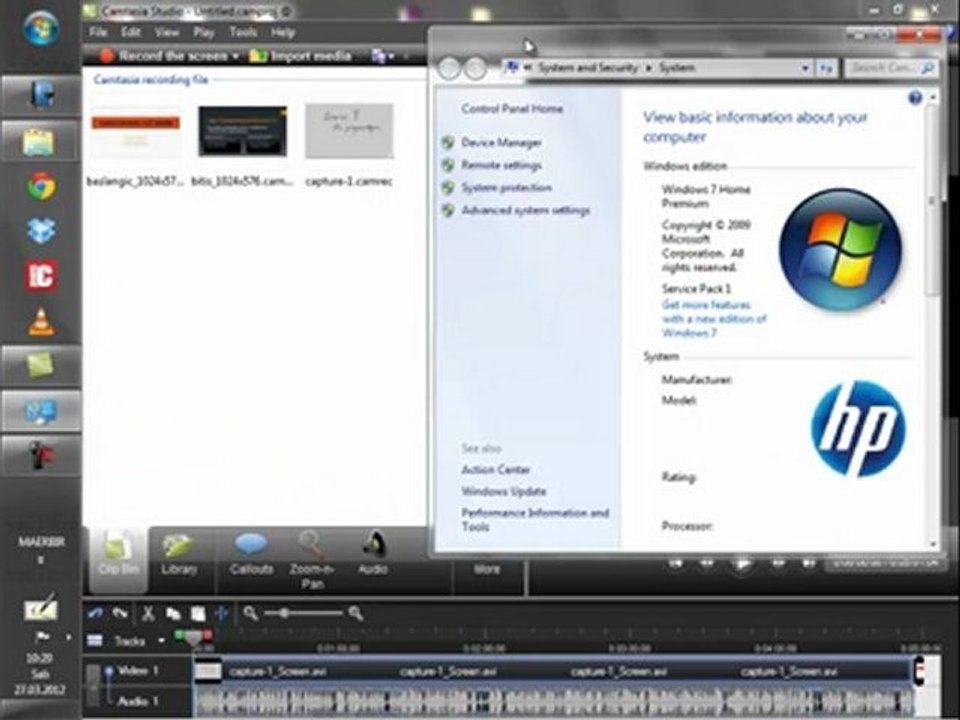Click the Paste icon on timeline toolbar
The height and width of the screenshot is (720, 960).
coord(198,613)
